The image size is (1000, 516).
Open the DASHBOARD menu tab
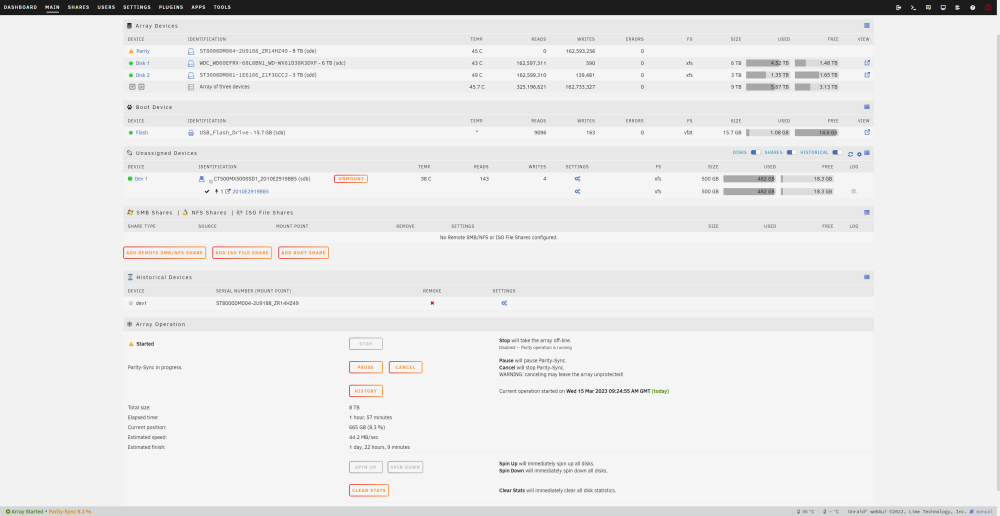click(20, 8)
